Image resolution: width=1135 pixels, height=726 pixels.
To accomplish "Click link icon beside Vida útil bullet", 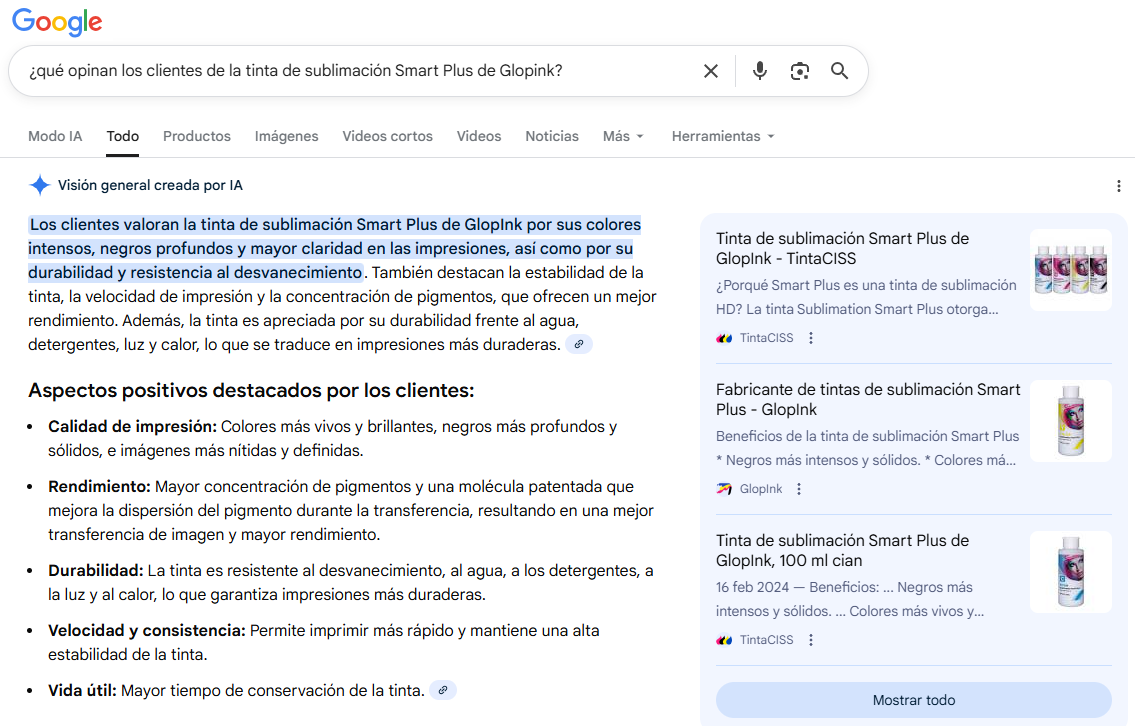I will [443, 690].
